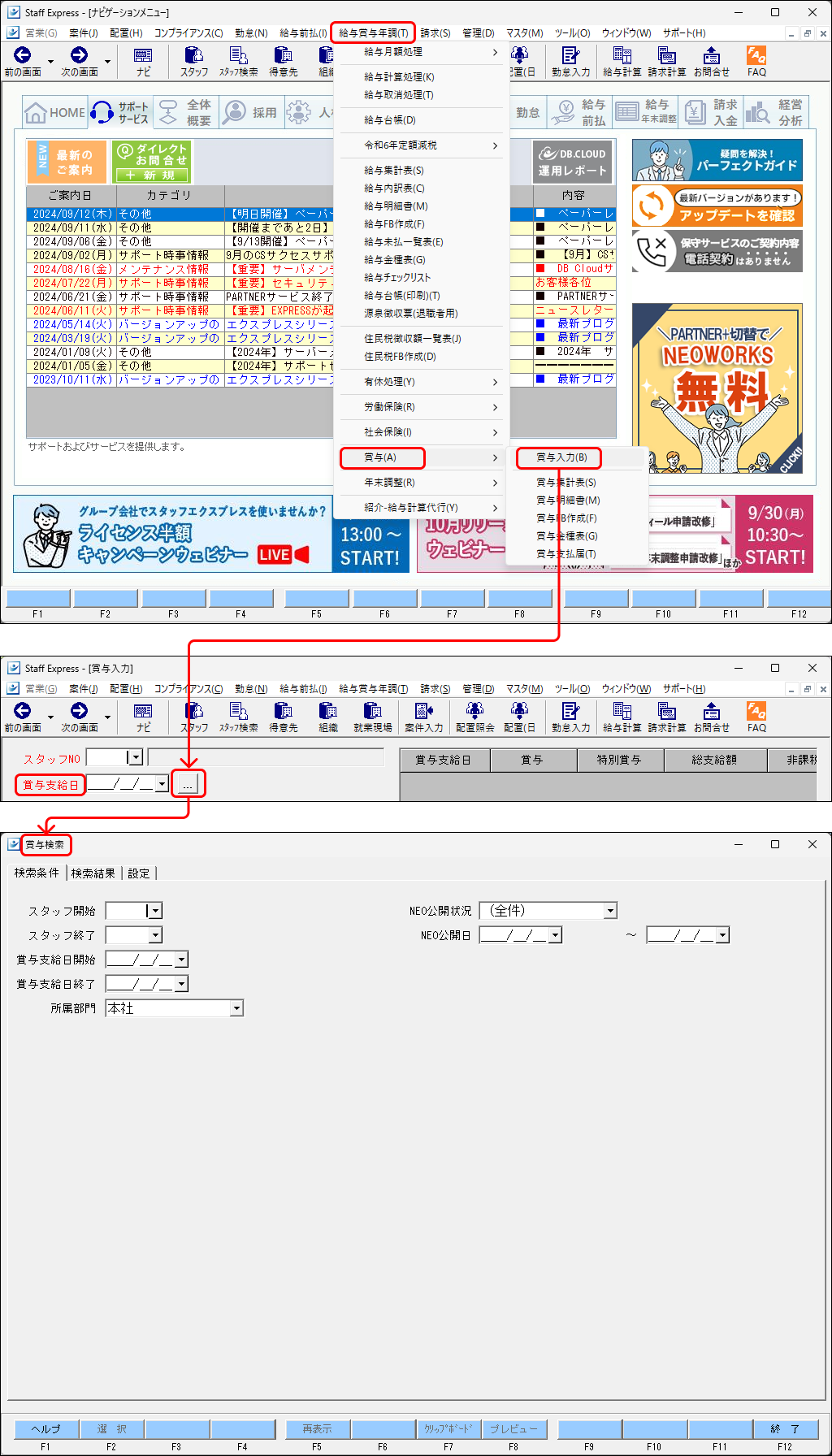This screenshot has width=832, height=1456.
Task: Select the 2024/09/12(木) row in ご案内 list
Action: 321,214
